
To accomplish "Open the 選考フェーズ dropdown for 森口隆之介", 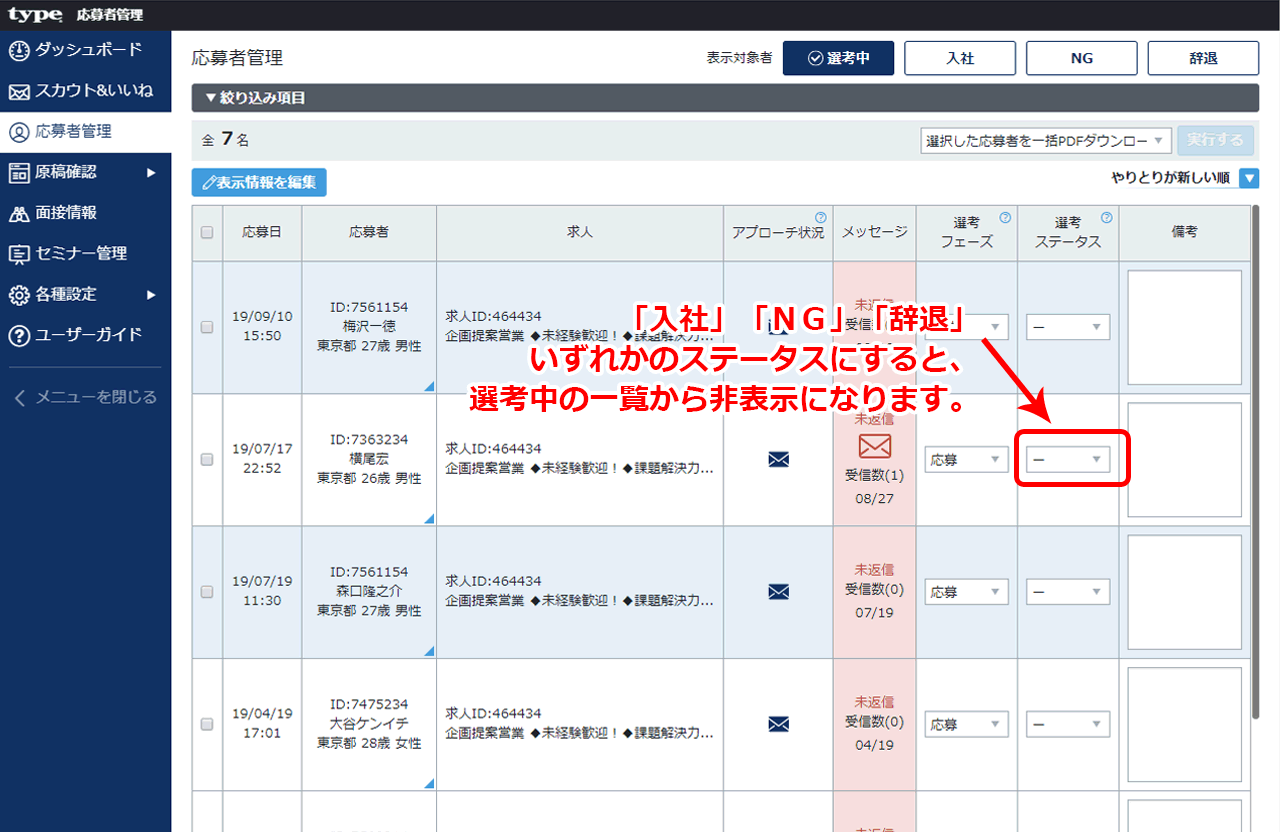I will point(966,591).
